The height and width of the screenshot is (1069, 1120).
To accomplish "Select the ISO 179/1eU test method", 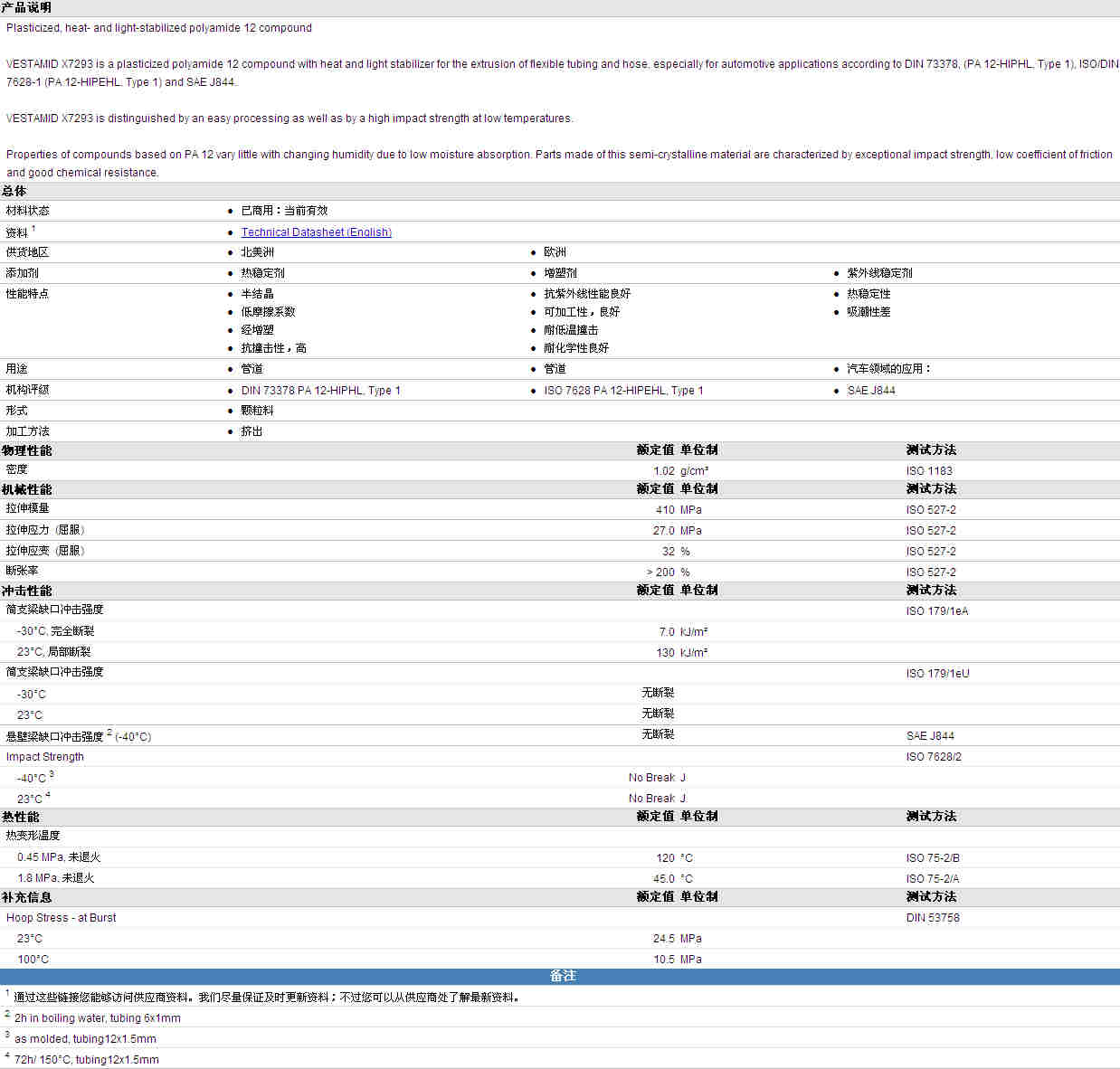I will pyautogui.click(x=938, y=674).
